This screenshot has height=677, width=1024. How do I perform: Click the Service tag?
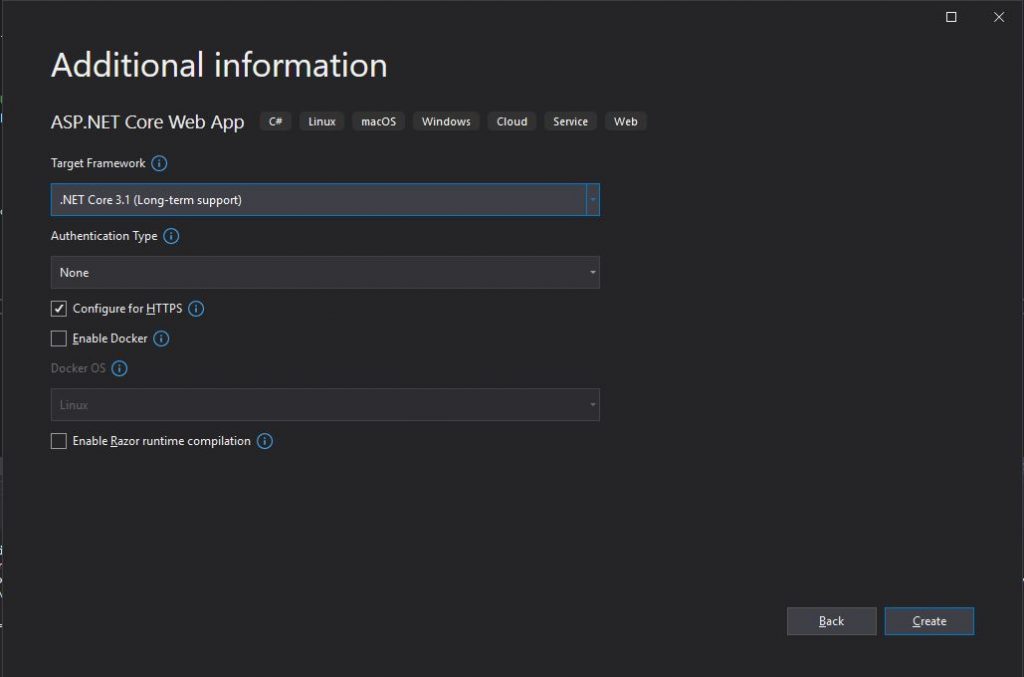(571, 121)
